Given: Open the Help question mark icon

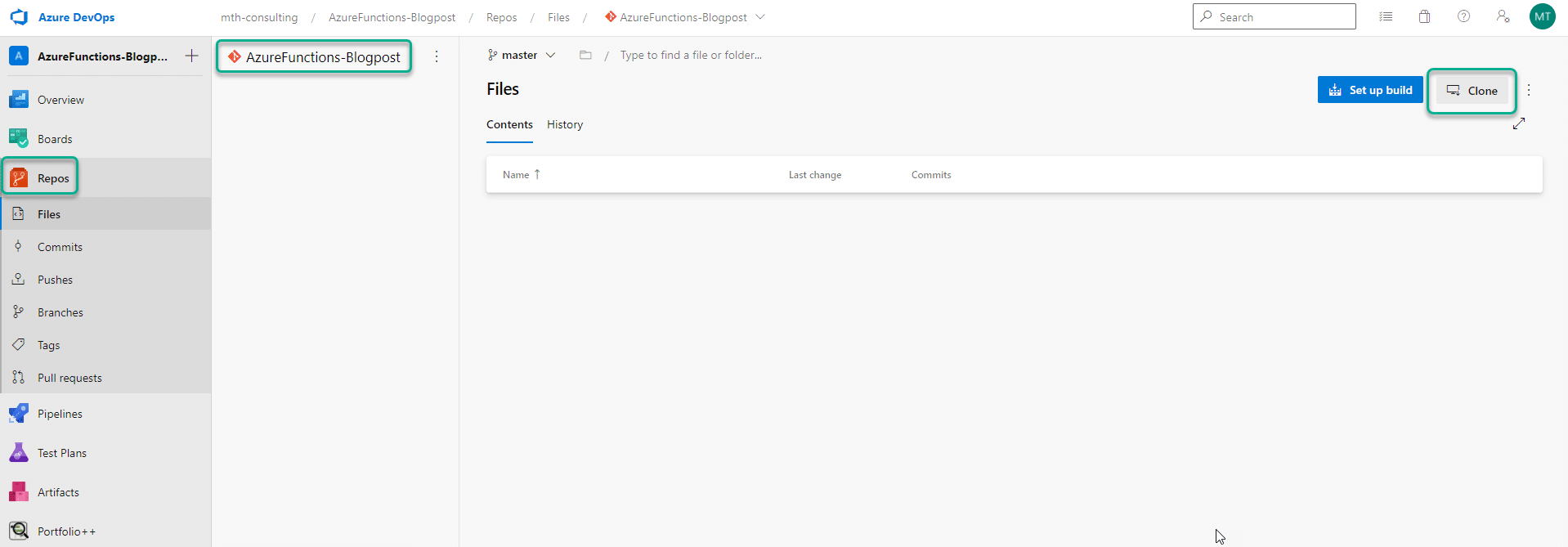Looking at the screenshot, I should coord(1464,16).
